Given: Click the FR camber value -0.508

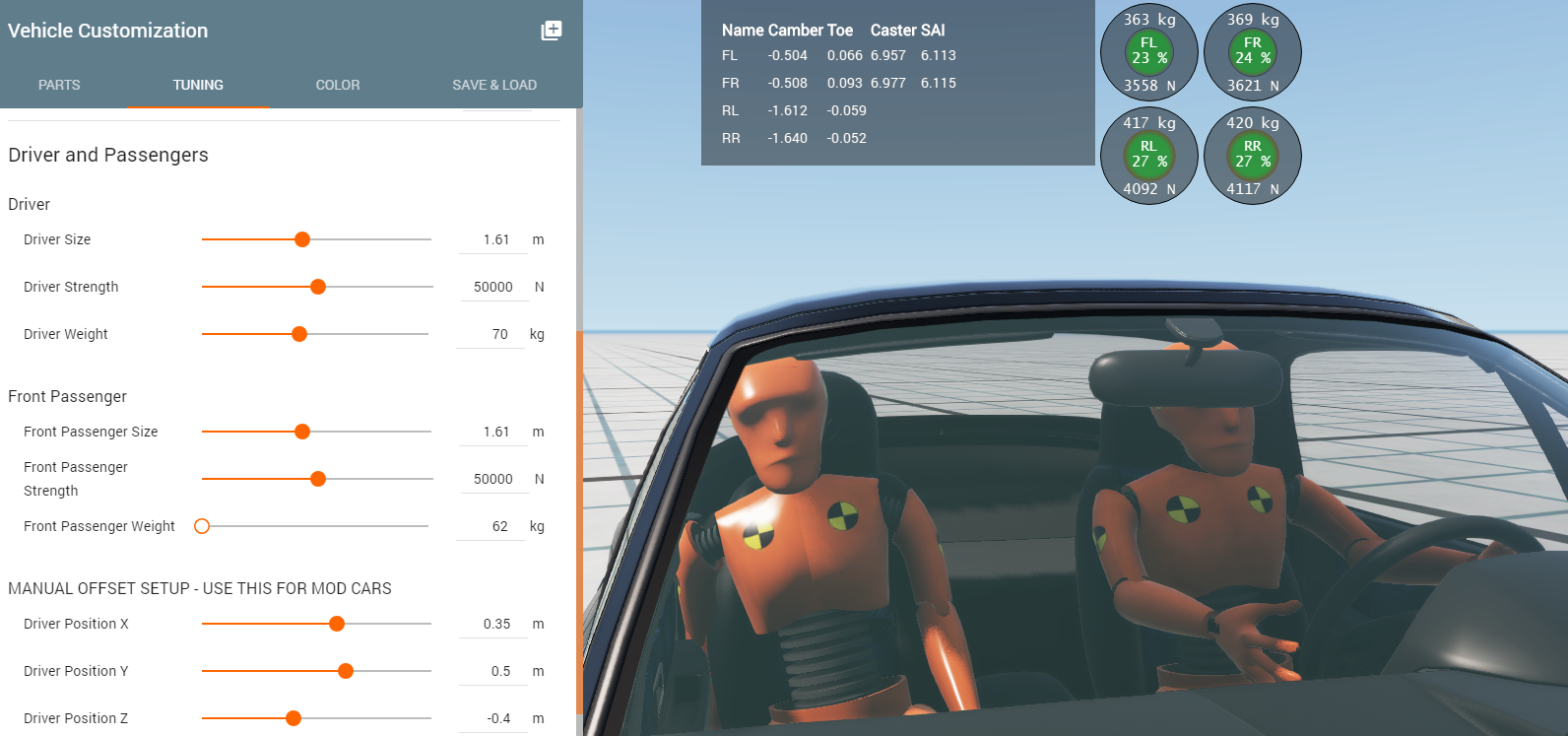Looking at the screenshot, I should tap(787, 83).
